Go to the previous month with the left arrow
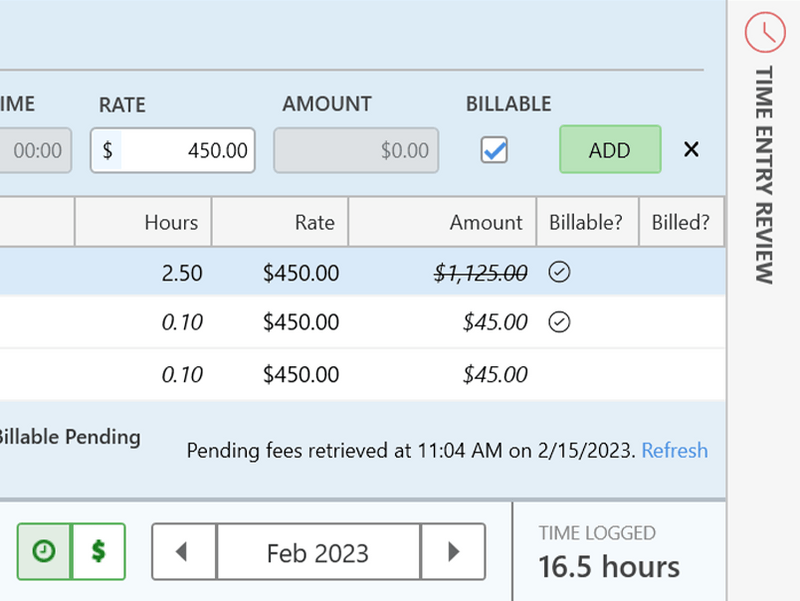This screenshot has height=601, width=800. point(183,551)
